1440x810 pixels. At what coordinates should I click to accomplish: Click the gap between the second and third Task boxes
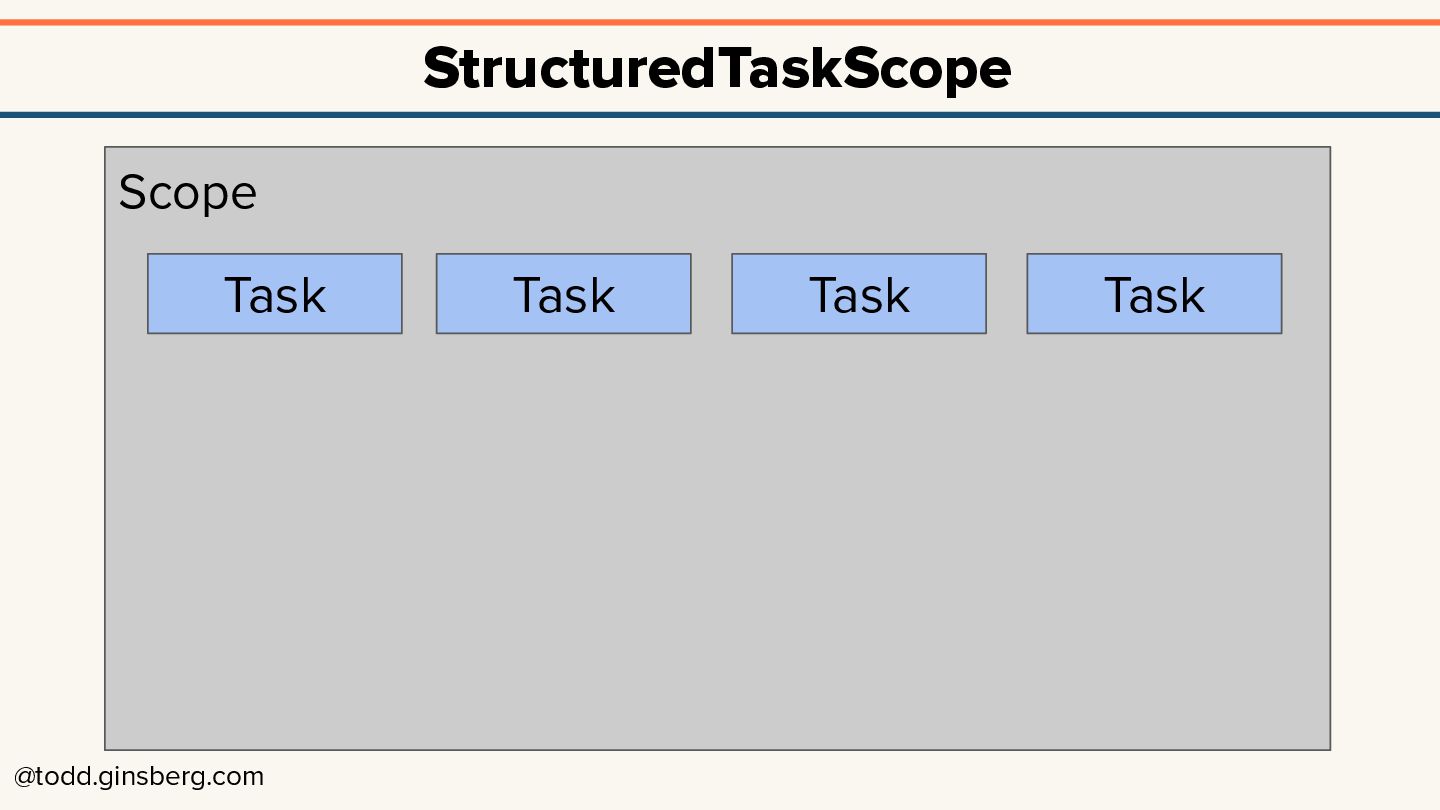coord(711,294)
